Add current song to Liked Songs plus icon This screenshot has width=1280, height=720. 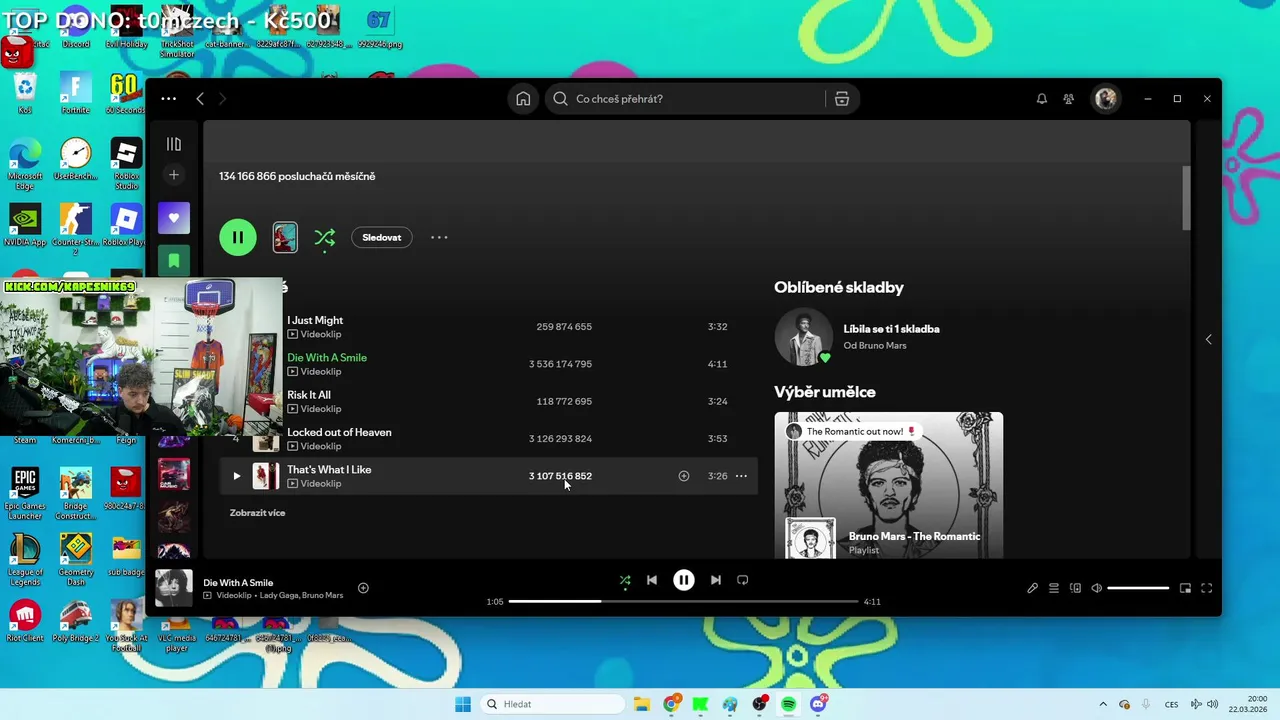(x=363, y=588)
